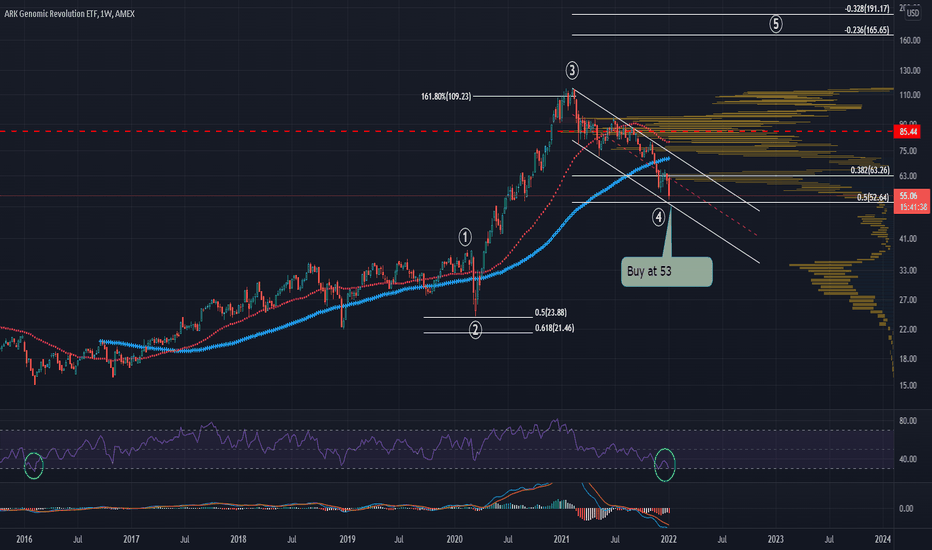Click the red 85.44 price tag
The width and height of the screenshot is (932, 550).
click(x=908, y=131)
